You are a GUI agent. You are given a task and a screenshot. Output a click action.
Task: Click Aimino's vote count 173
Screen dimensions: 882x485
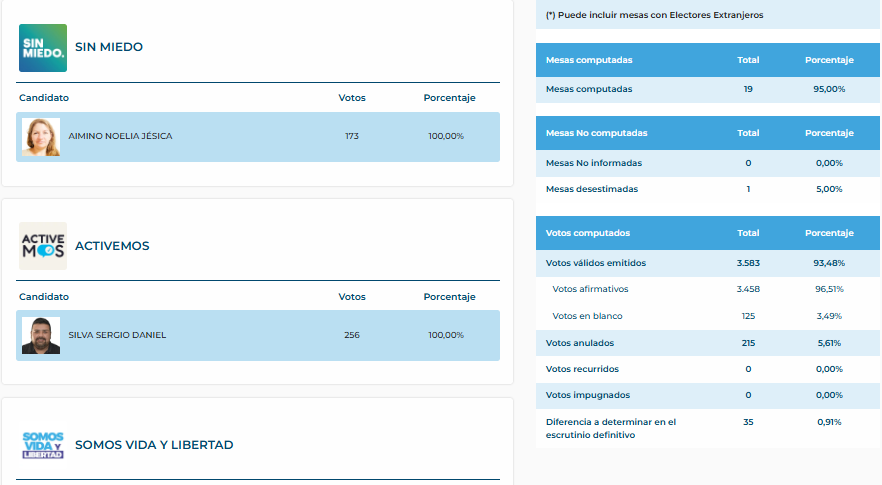click(x=352, y=136)
